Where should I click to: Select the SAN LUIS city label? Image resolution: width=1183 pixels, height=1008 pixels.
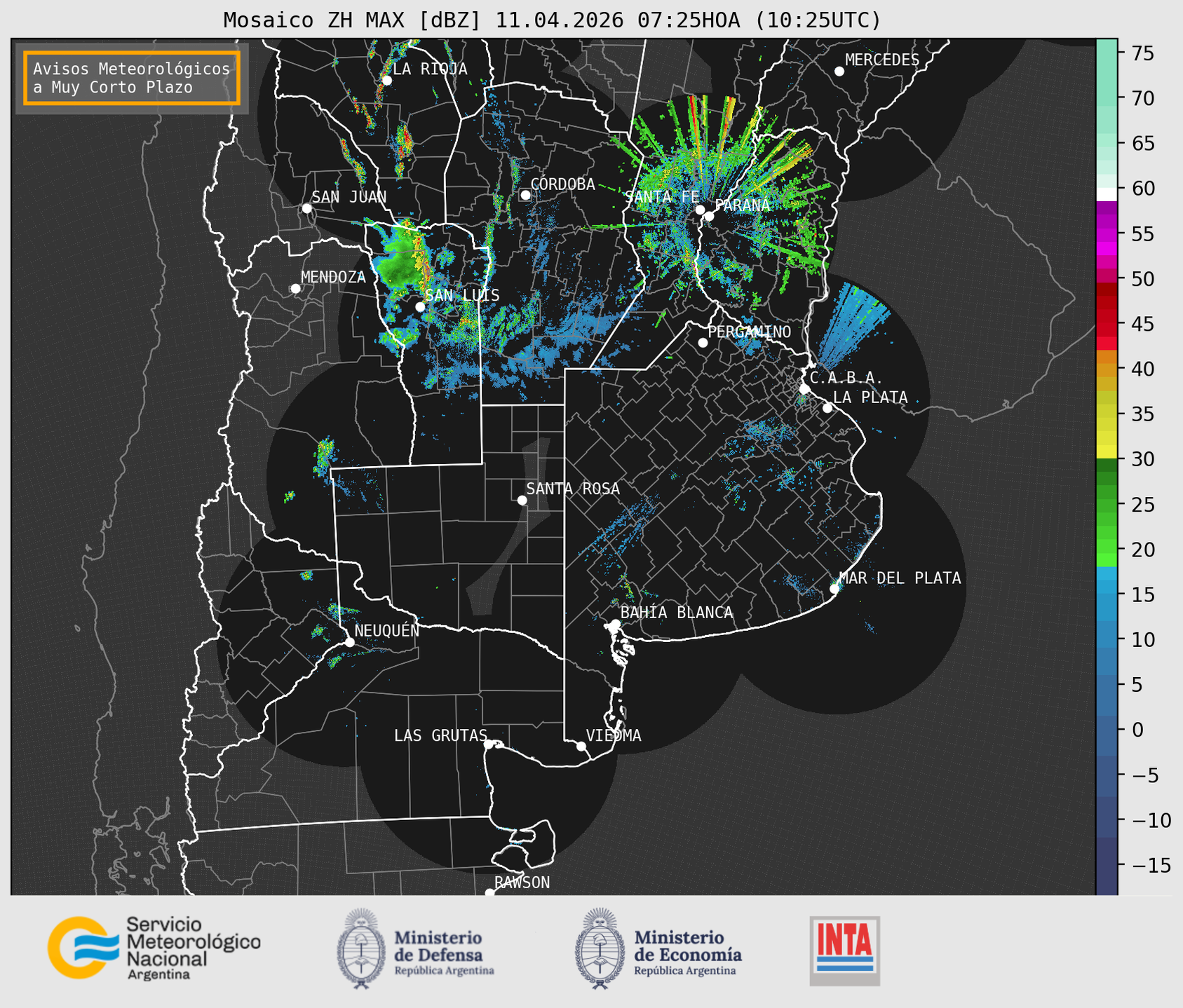462,295
